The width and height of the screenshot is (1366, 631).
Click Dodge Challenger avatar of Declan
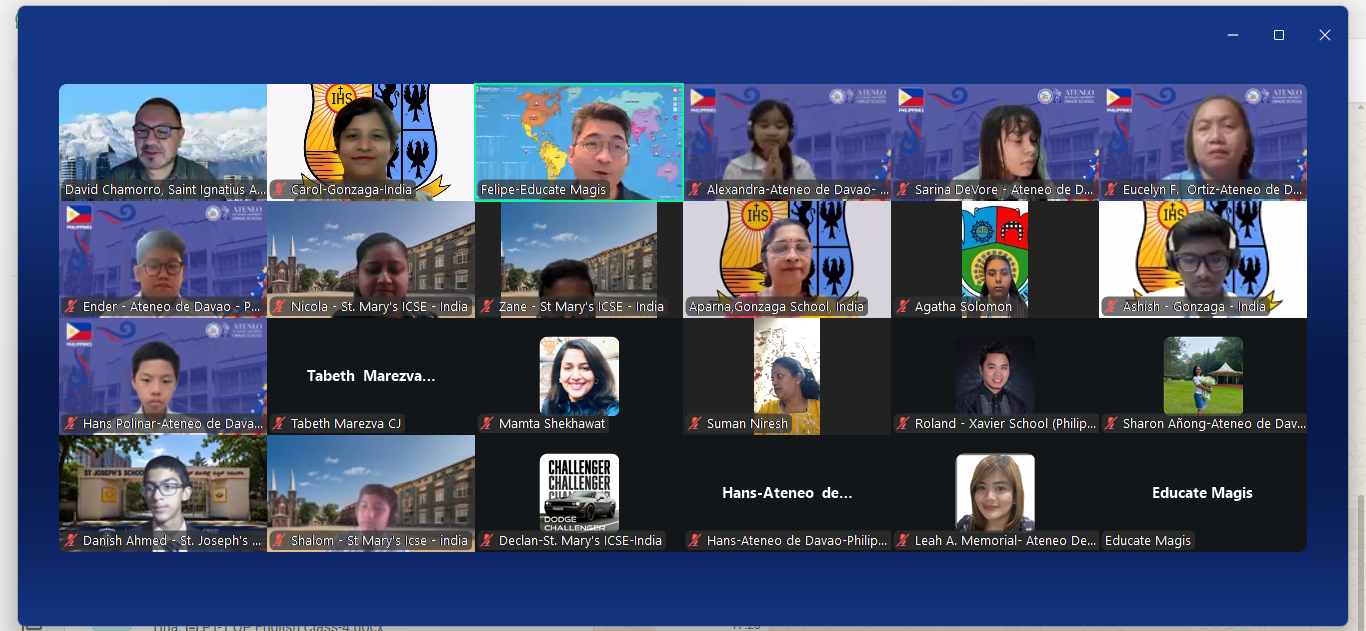[x=579, y=493]
